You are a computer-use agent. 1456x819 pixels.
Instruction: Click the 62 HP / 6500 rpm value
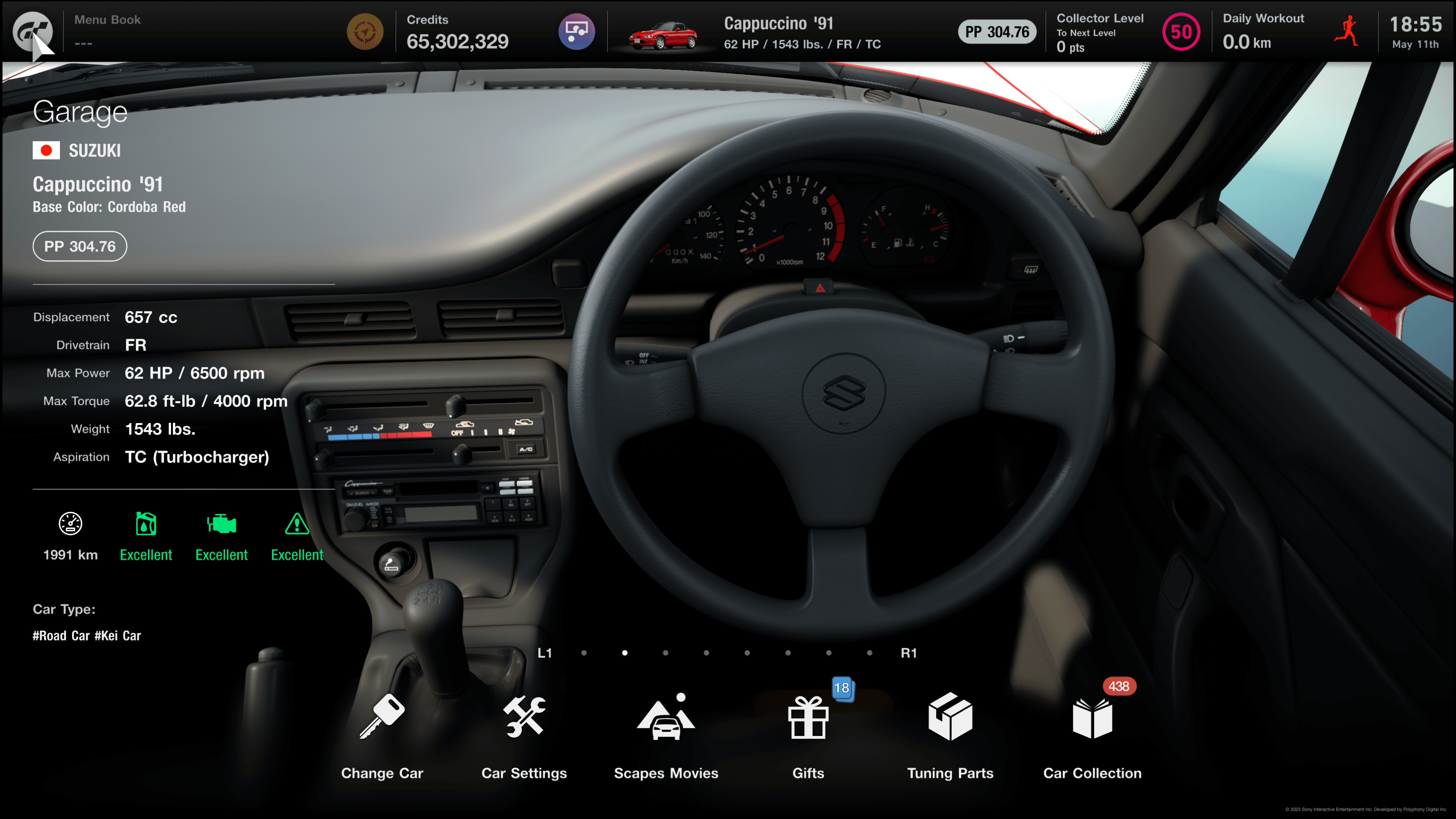click(195, 373)
